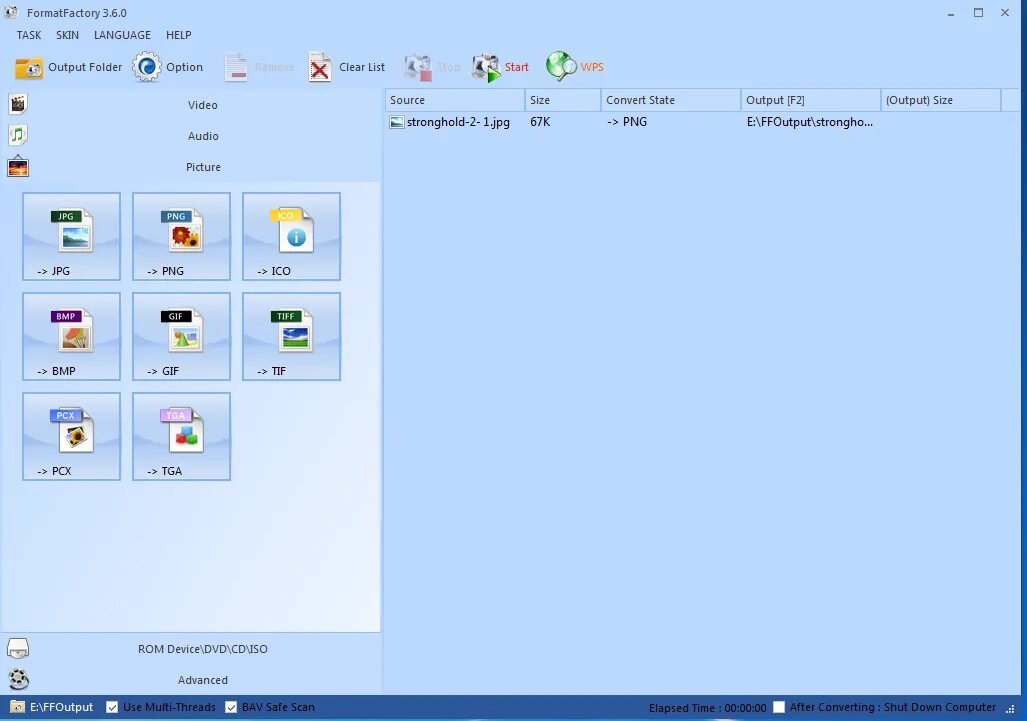1027x721 pixels.
Task: Click the status bar folder icon
Action: [x=17, y=707]
